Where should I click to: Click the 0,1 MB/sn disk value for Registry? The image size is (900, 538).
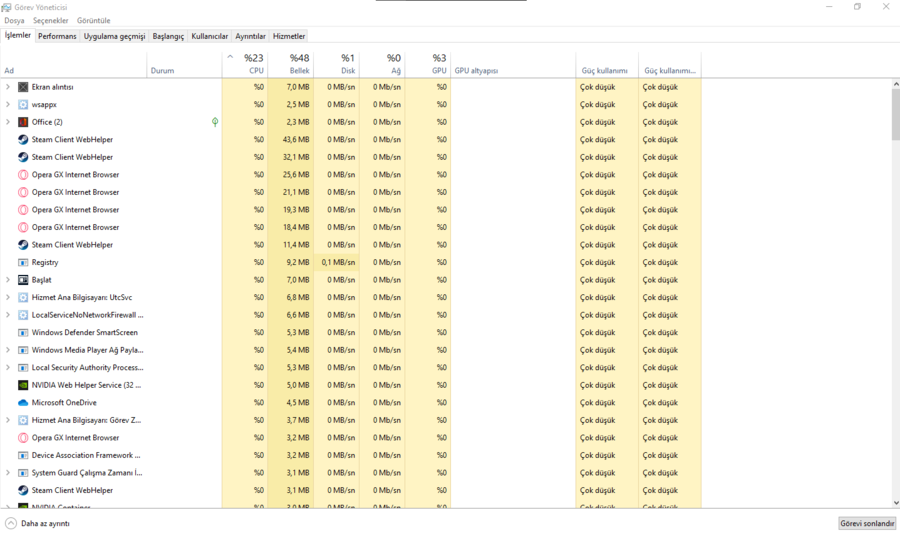pos(338,262)
